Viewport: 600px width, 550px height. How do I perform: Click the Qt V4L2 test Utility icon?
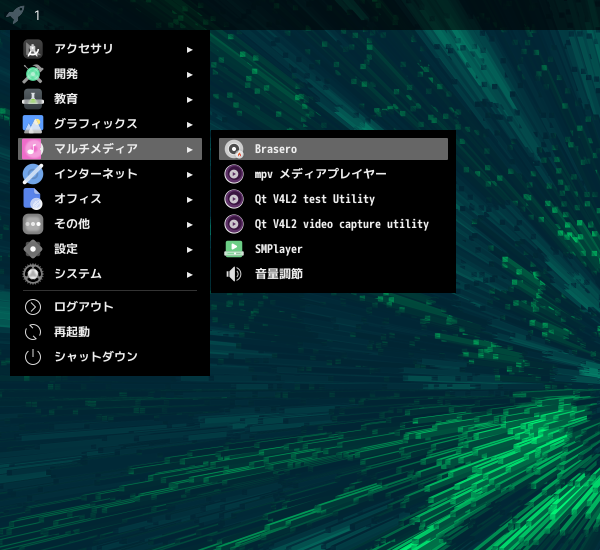point(234,199)
